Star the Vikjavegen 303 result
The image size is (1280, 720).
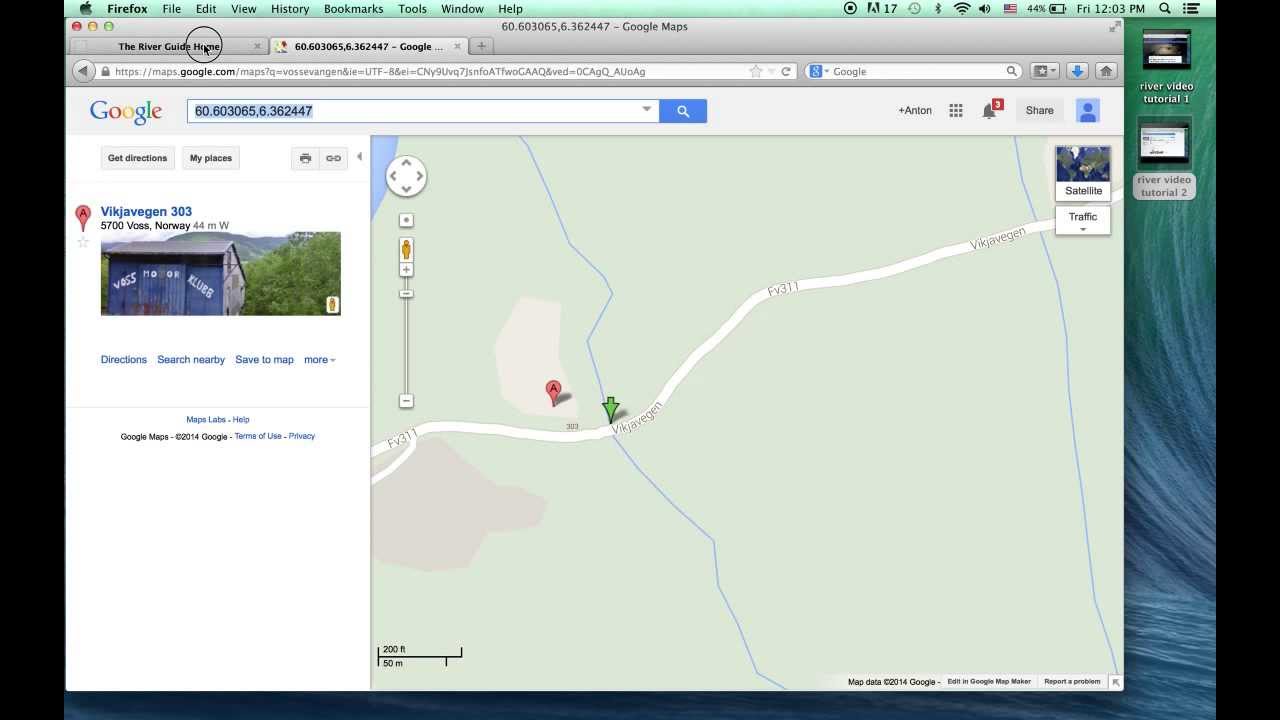pyautogui.click(x=83, y=242)
